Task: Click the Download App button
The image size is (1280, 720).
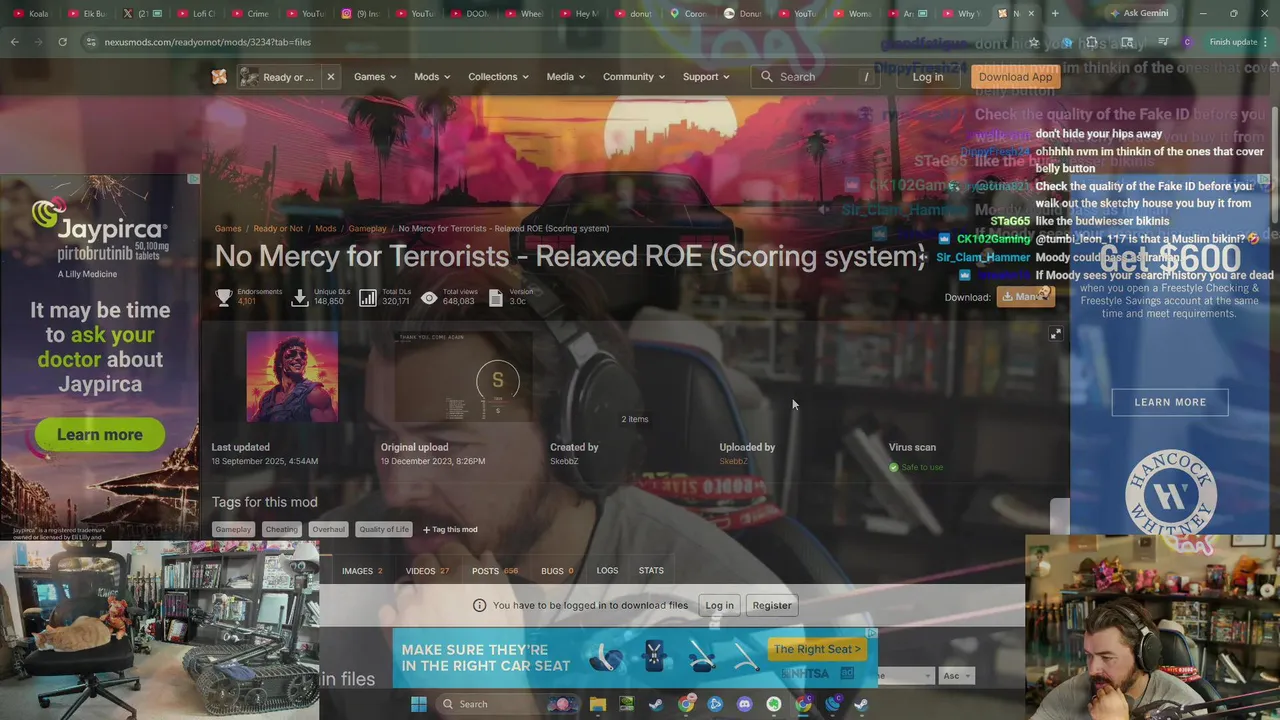Action: 1015,77
